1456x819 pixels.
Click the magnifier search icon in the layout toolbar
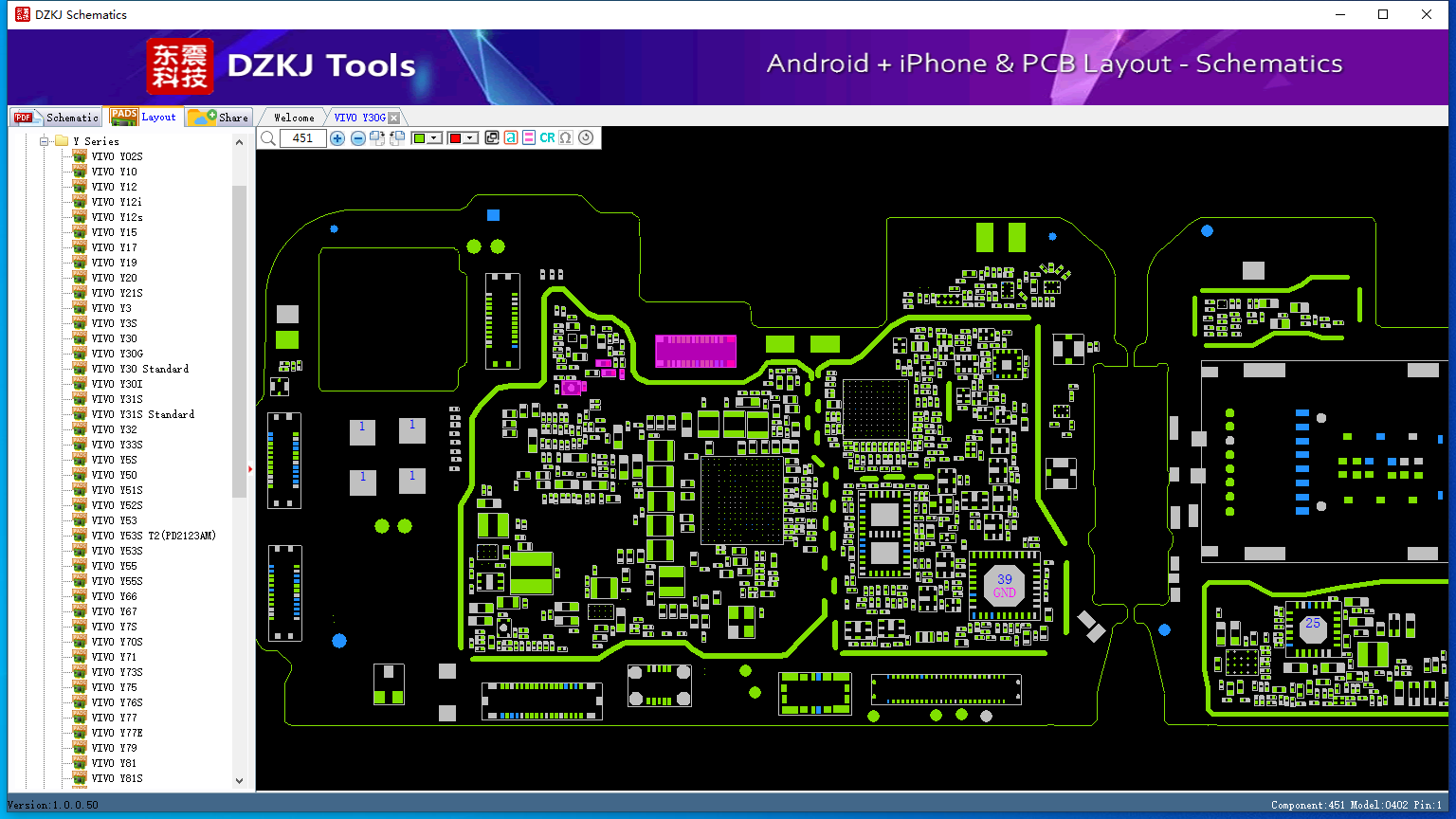[x=268, y=138]
